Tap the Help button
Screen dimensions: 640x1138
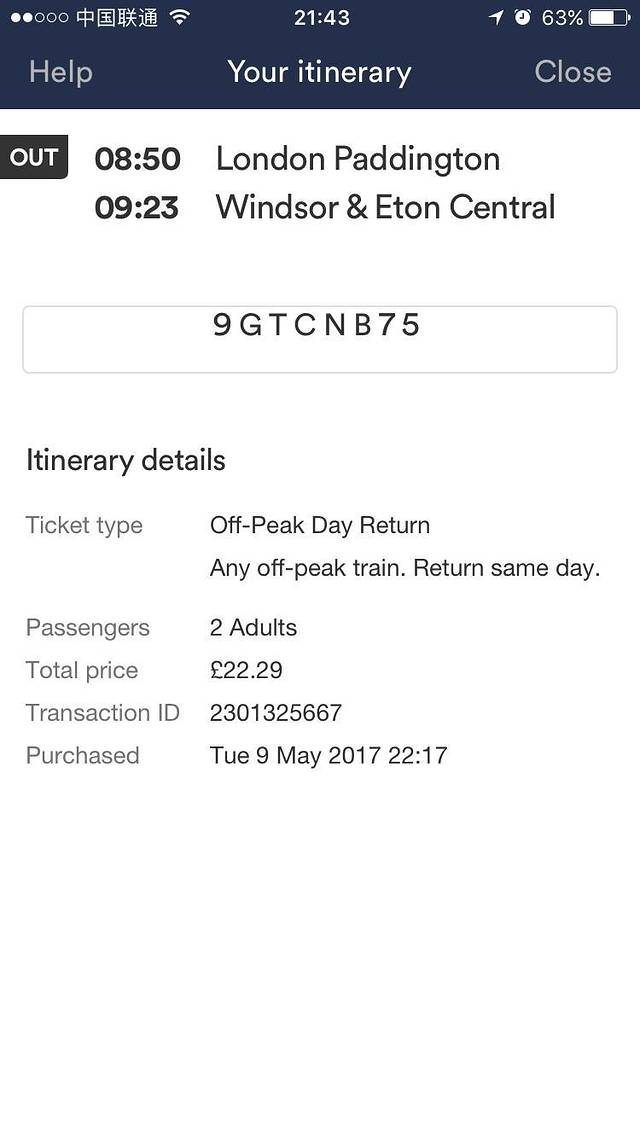coord(61,72)
